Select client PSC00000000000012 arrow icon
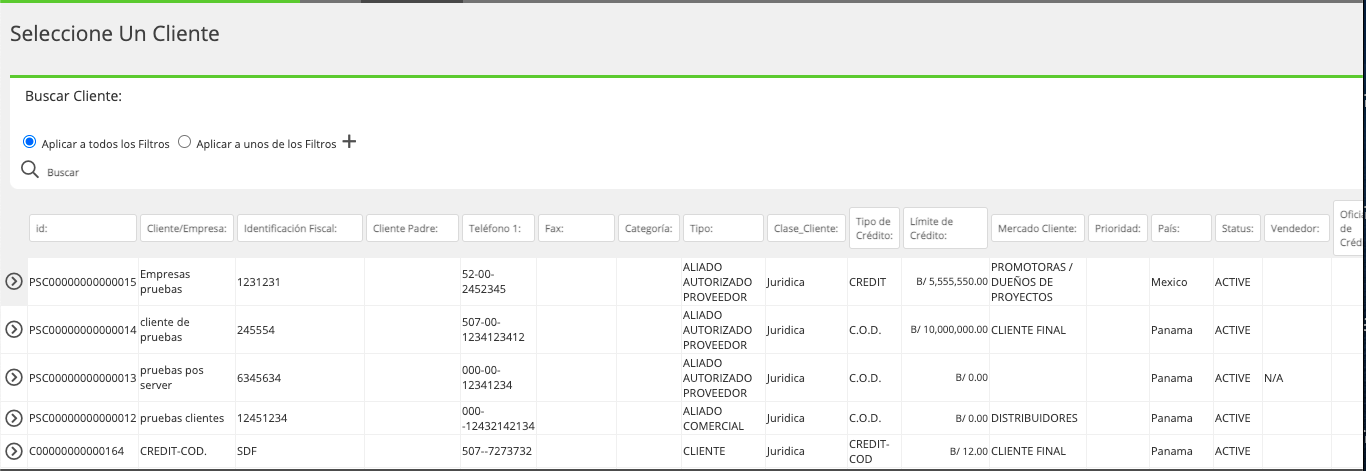The image size is (1366, 471). click(14, 418)
